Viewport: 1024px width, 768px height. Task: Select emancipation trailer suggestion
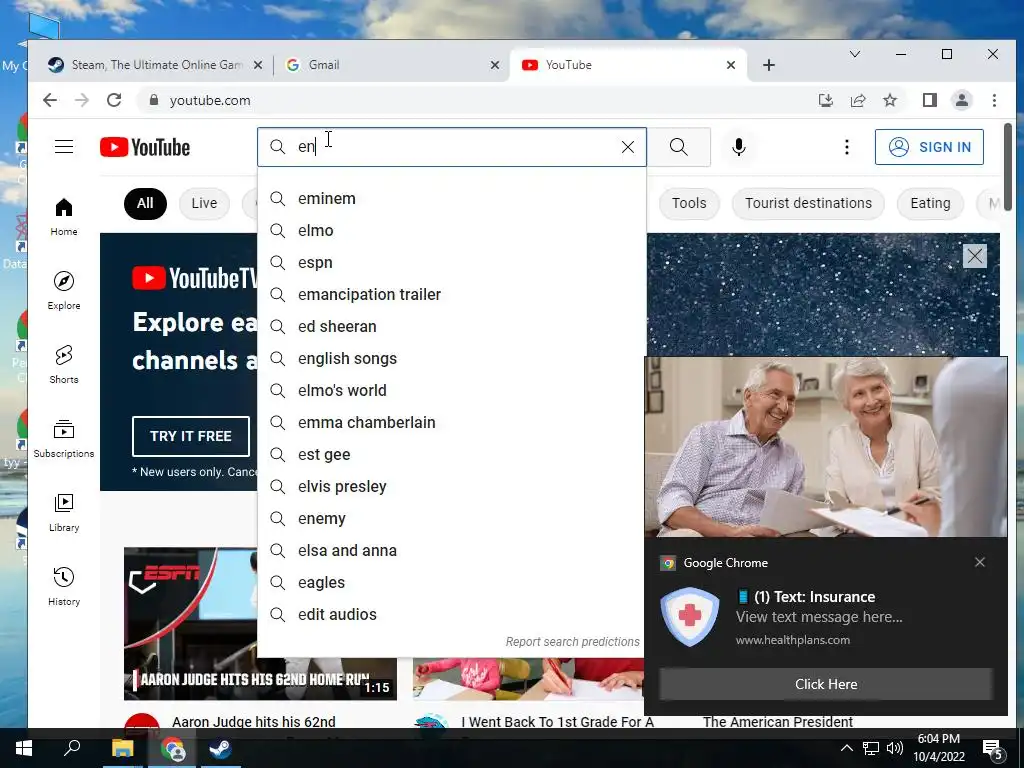(x=452, y=295)
